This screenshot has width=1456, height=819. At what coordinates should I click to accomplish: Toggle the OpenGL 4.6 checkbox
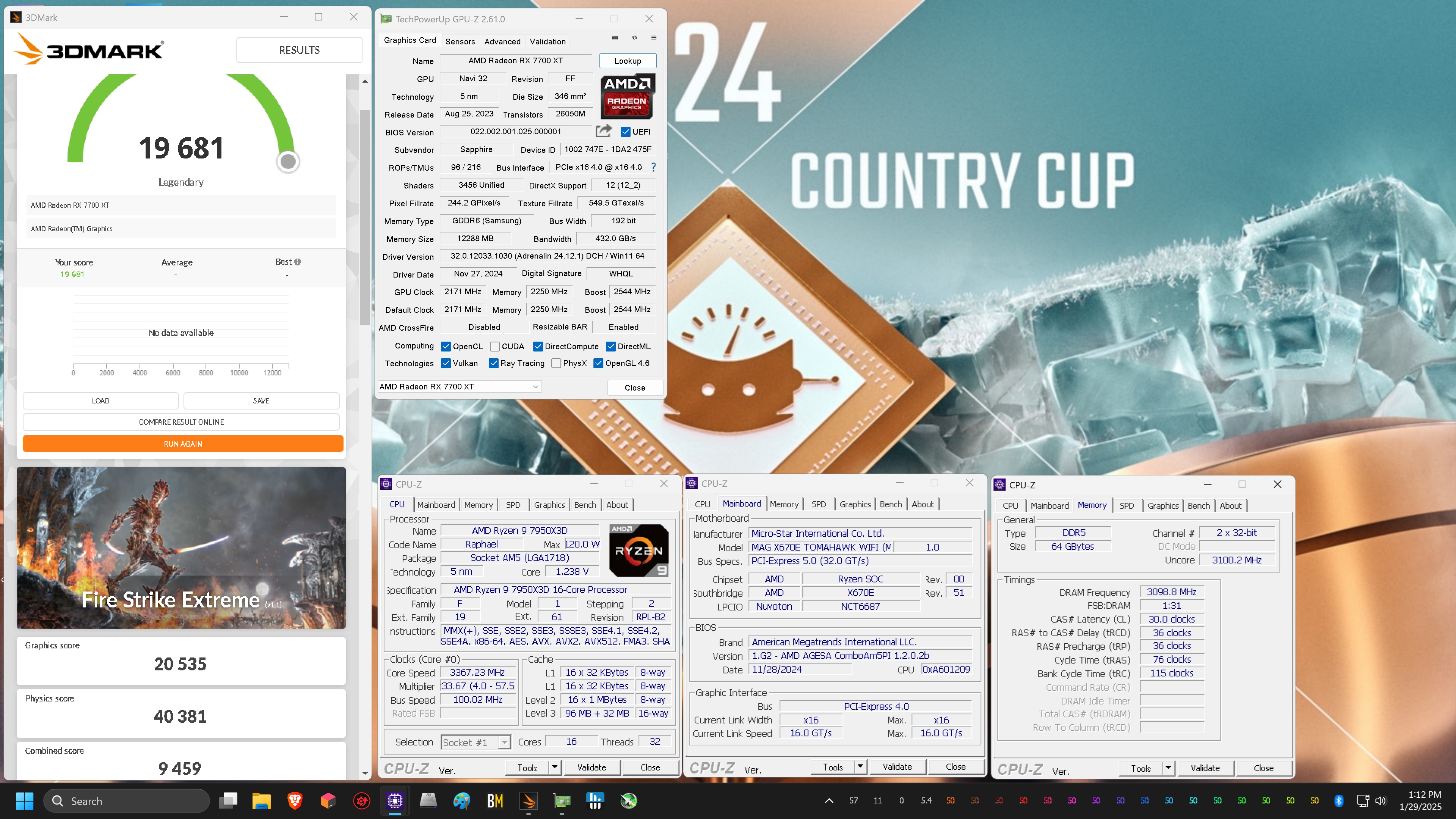click(598, 364)
